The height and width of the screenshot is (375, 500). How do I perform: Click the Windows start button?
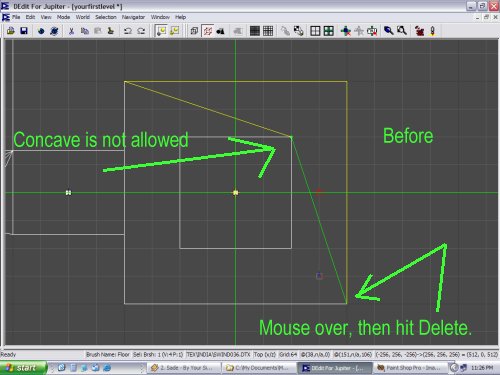point(23,368)
